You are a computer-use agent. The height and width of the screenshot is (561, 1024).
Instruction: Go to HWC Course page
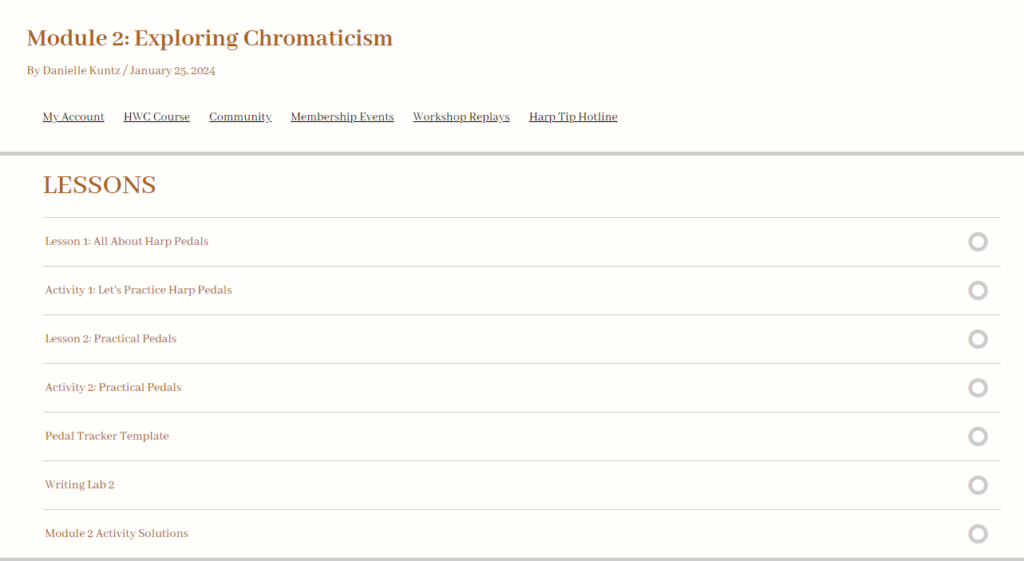click(x=157, y=117)
